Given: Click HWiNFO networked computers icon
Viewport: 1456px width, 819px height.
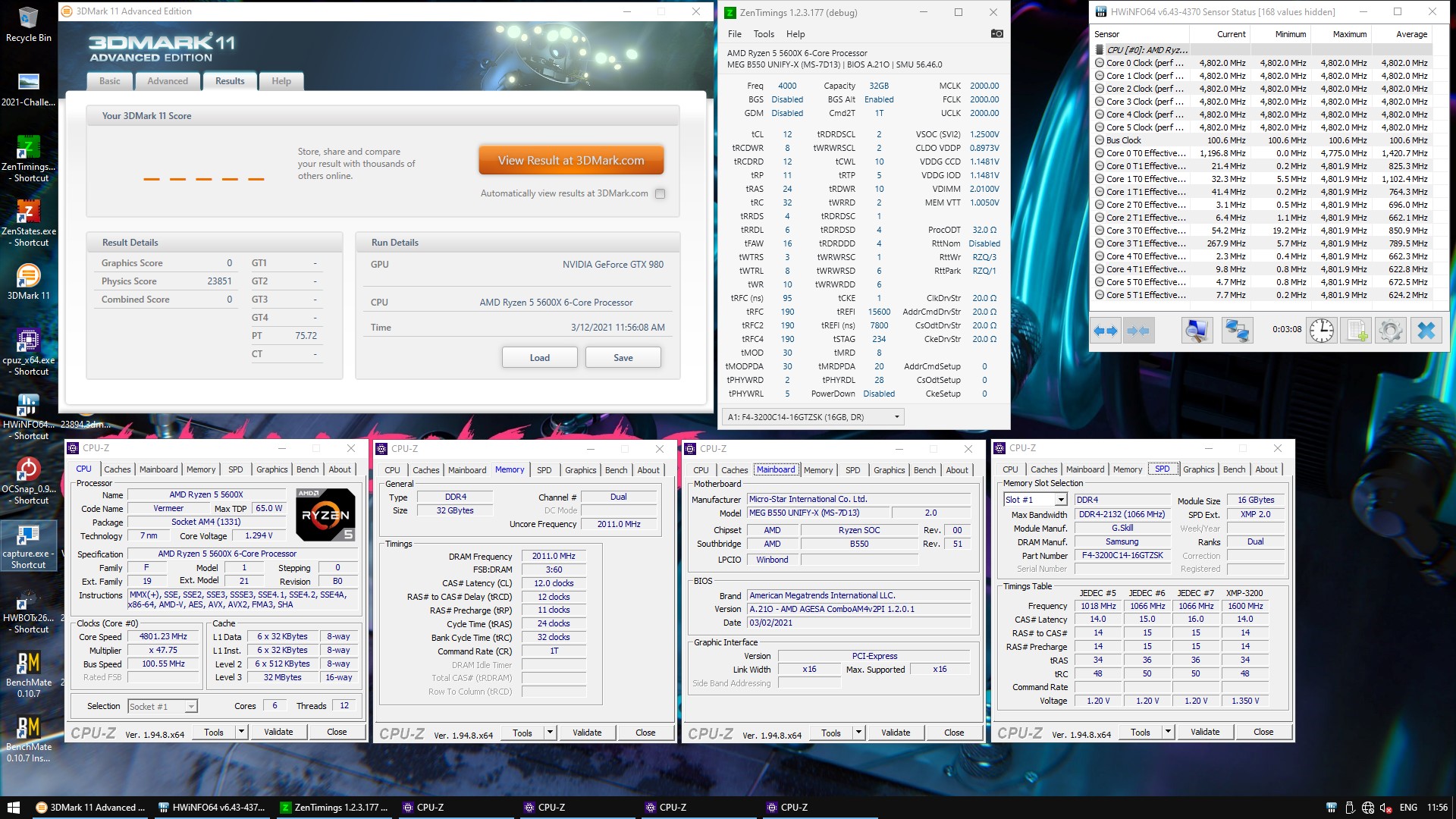Looking at the screenshot, I should click(x=1238, y=331).
